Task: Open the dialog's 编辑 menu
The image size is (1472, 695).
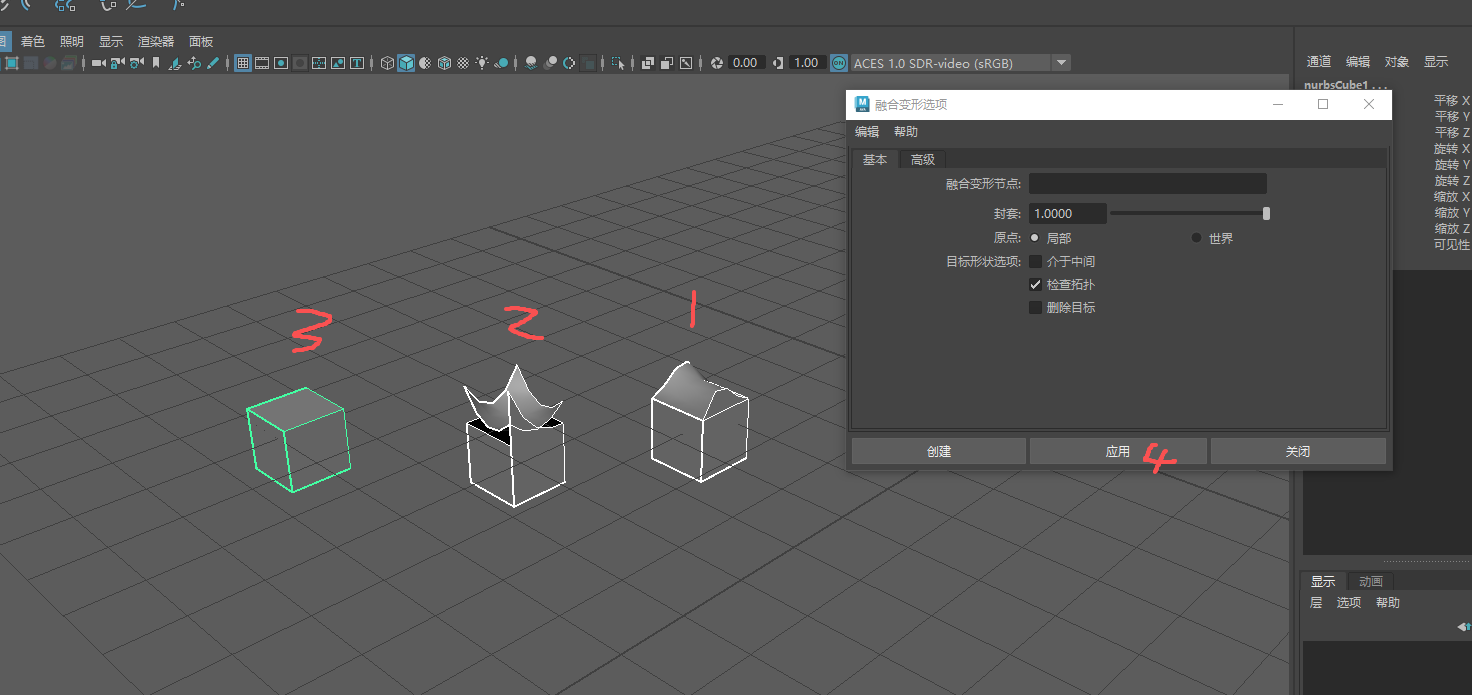Action: (867, 132)
